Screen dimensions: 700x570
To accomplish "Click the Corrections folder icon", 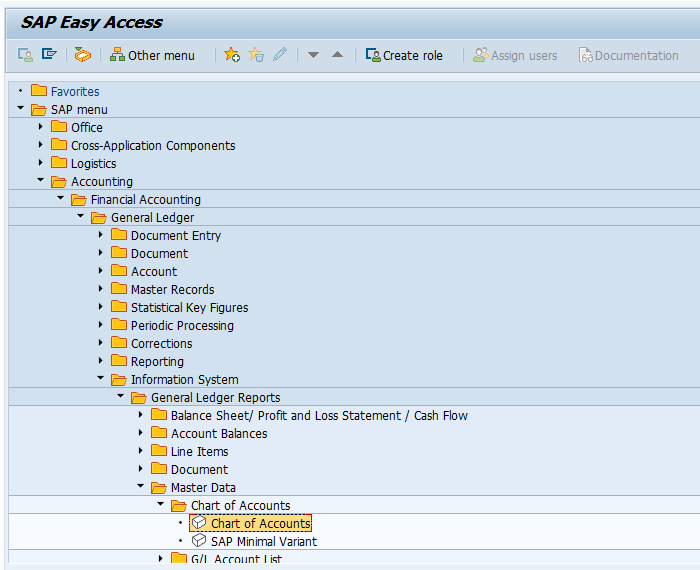I will (119, 342).
